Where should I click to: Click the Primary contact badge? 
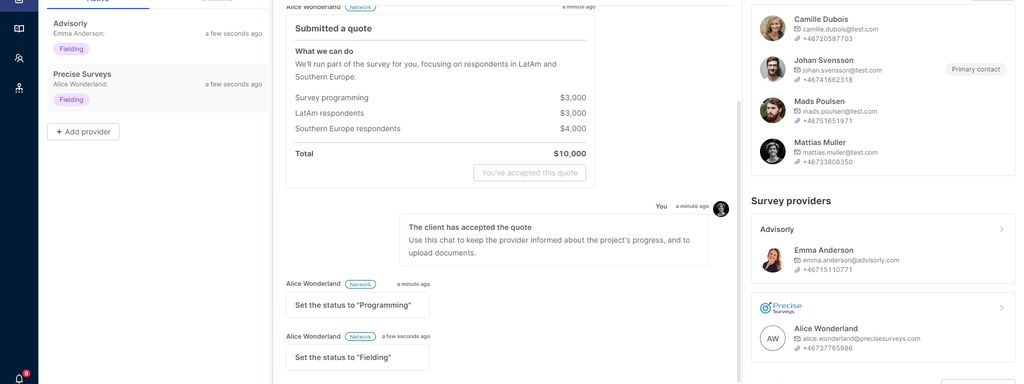point(976,69)
